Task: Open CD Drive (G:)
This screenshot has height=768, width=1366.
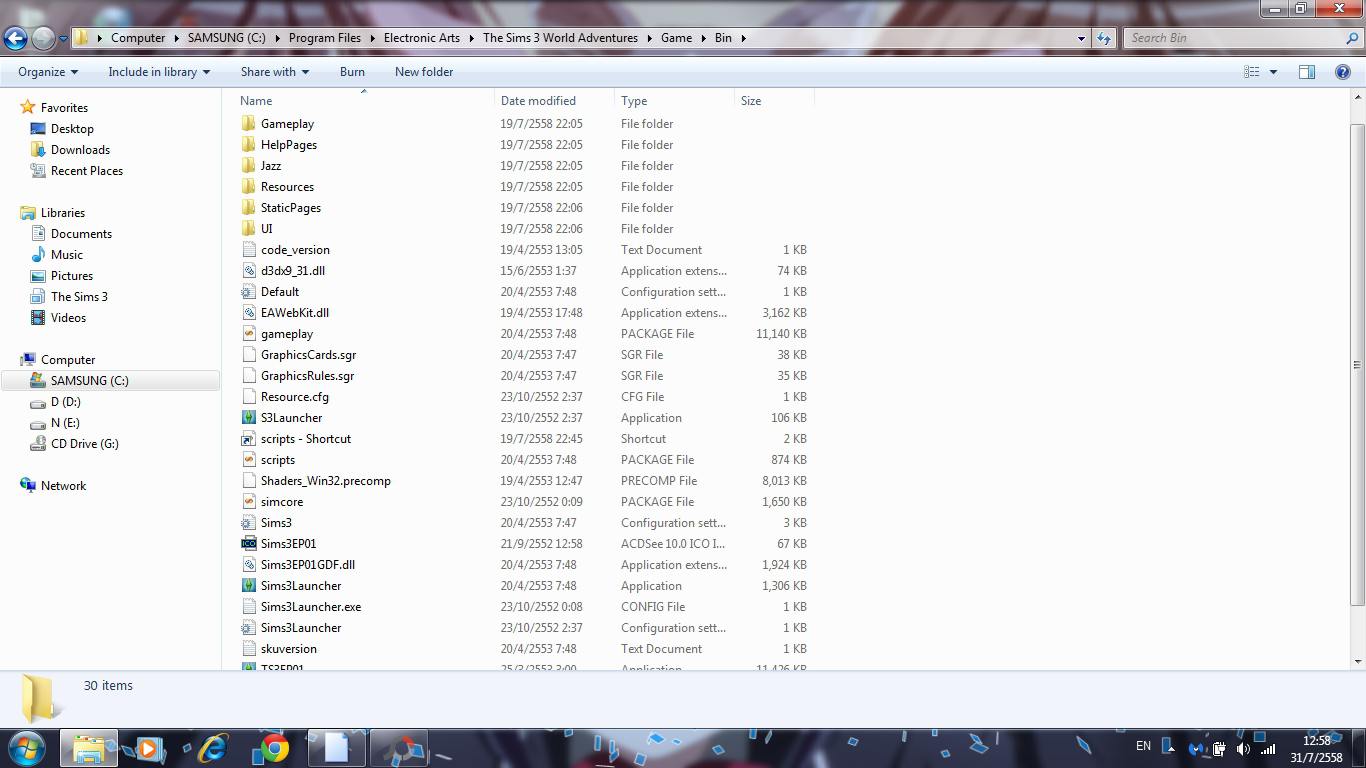Action: (85, 444)
